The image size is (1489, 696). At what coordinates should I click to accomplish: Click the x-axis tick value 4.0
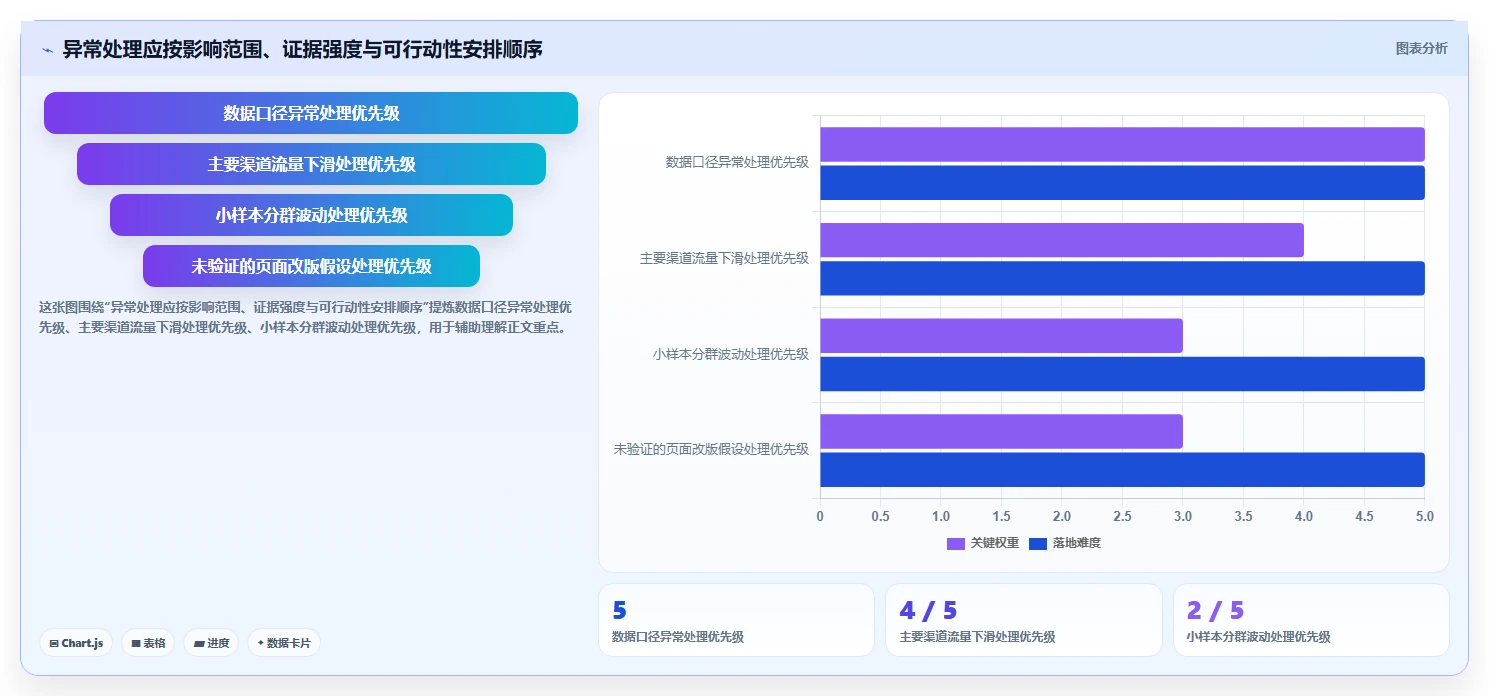[x=1304, y=516]
